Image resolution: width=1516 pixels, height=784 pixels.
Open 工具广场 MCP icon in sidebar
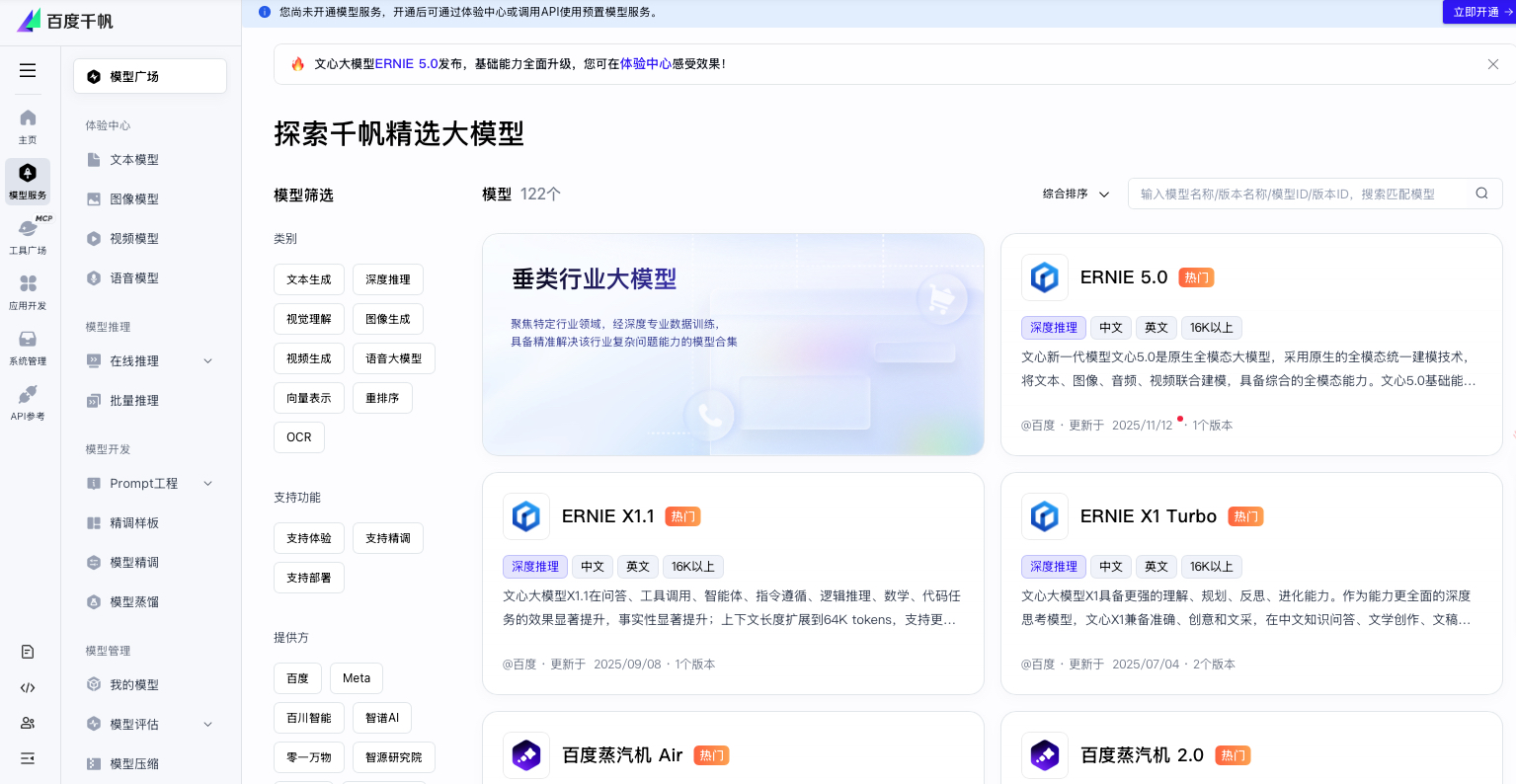coord(28,235)
